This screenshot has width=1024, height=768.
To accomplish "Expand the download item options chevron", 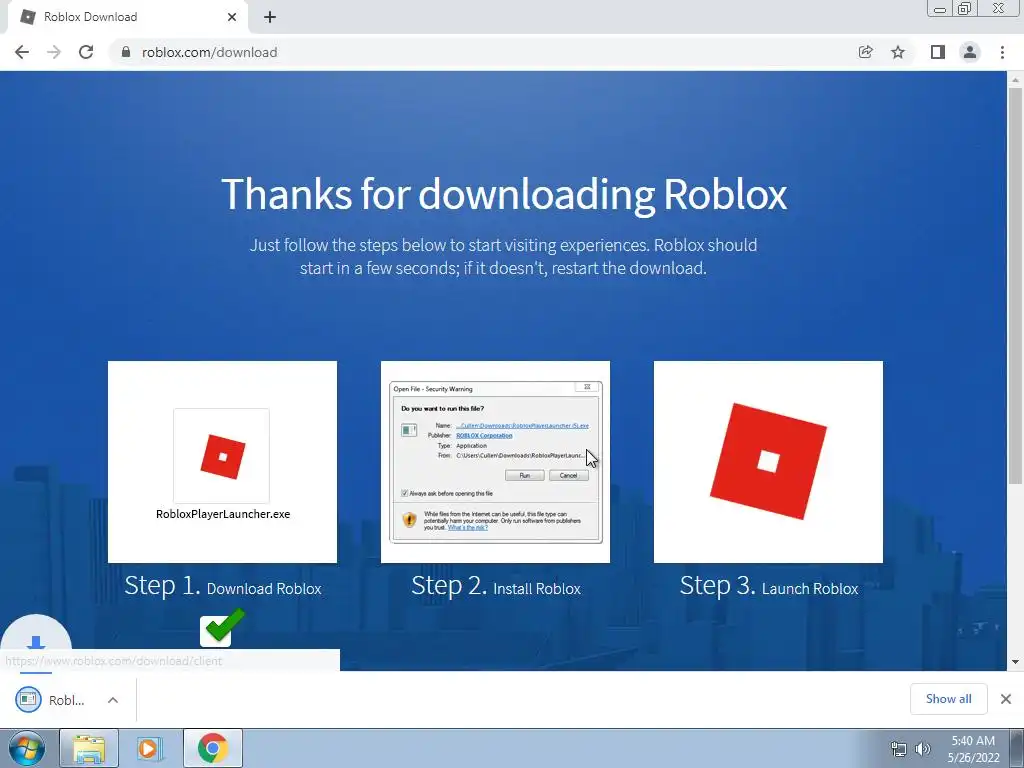I will (113, 700).
